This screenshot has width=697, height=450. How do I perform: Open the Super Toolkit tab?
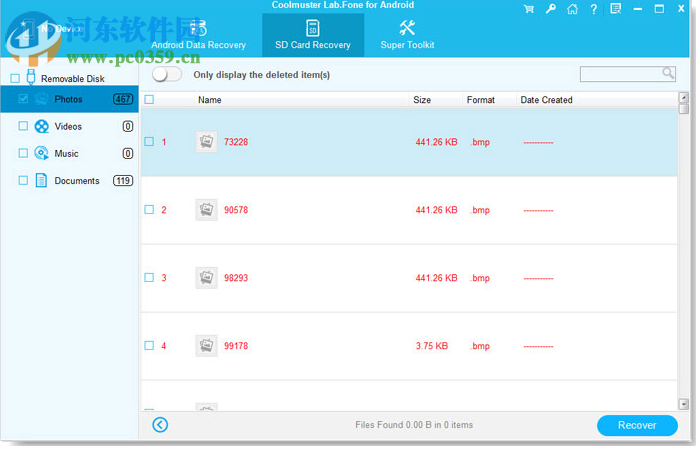(407, 35)
